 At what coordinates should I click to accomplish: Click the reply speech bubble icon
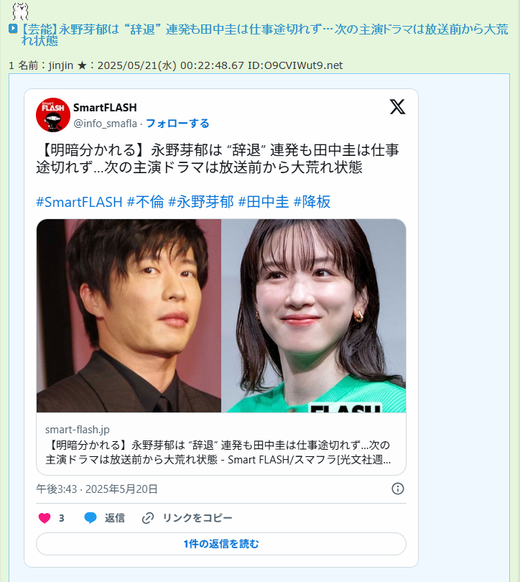pos(90,518)
